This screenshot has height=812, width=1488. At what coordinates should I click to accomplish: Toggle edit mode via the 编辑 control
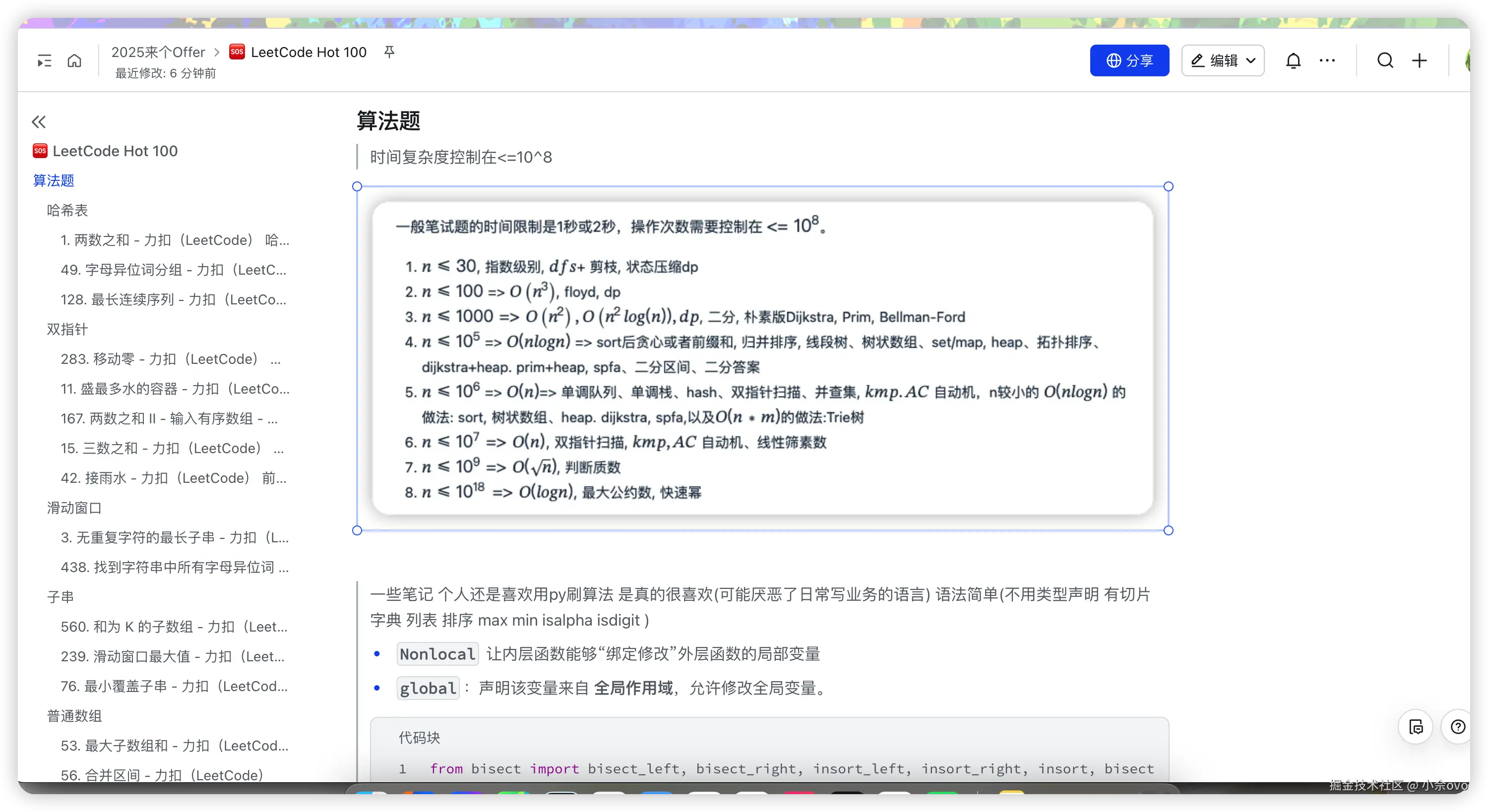tap(1216, 60)
